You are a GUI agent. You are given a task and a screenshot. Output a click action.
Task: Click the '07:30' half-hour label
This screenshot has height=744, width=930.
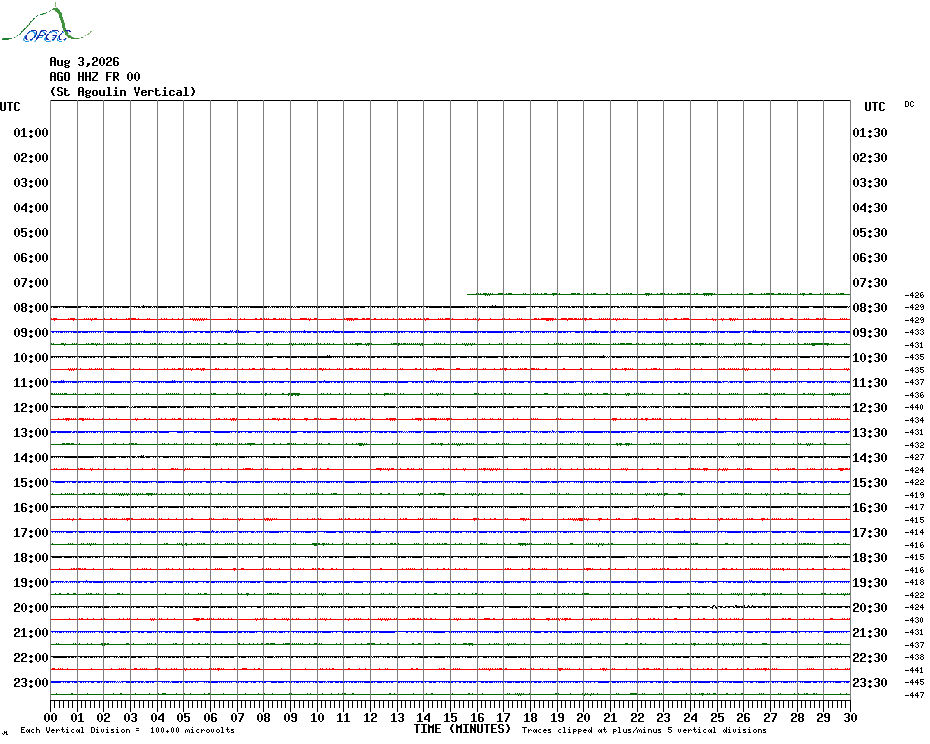point(870,283)
